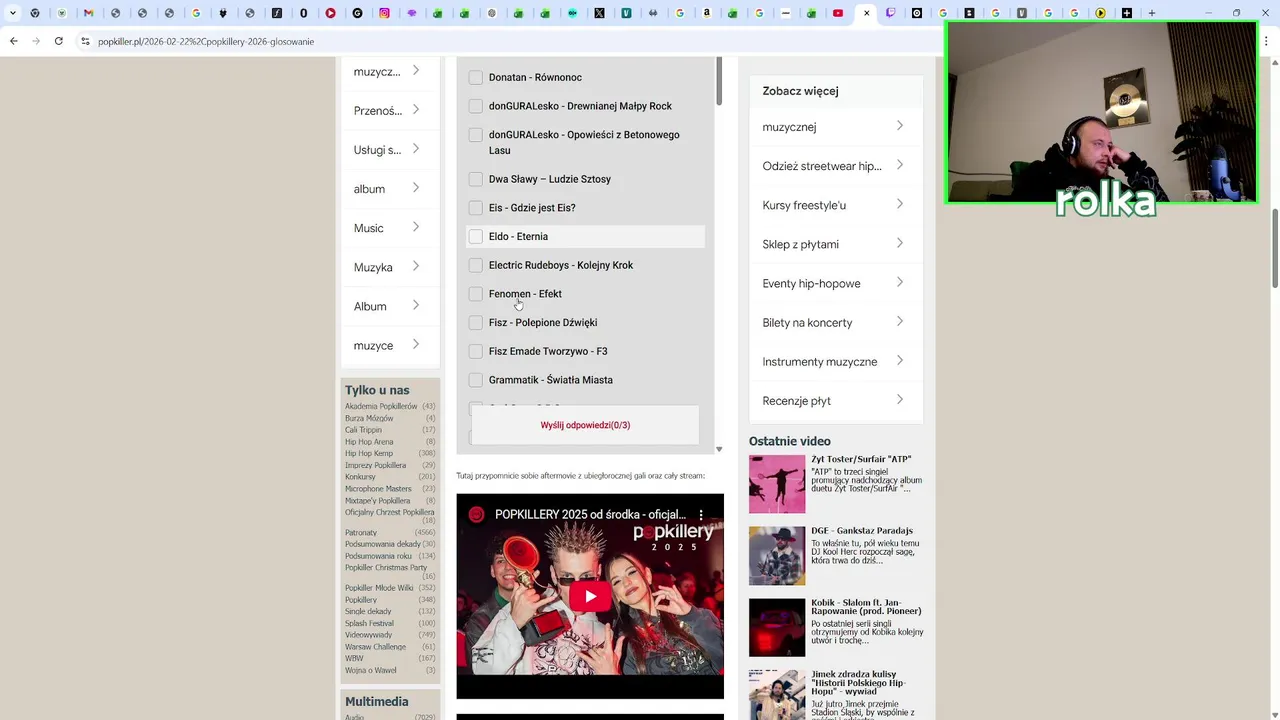Open YouTube video more-options dots
This screenshot has width=1280, height=720.
[701, 515]
